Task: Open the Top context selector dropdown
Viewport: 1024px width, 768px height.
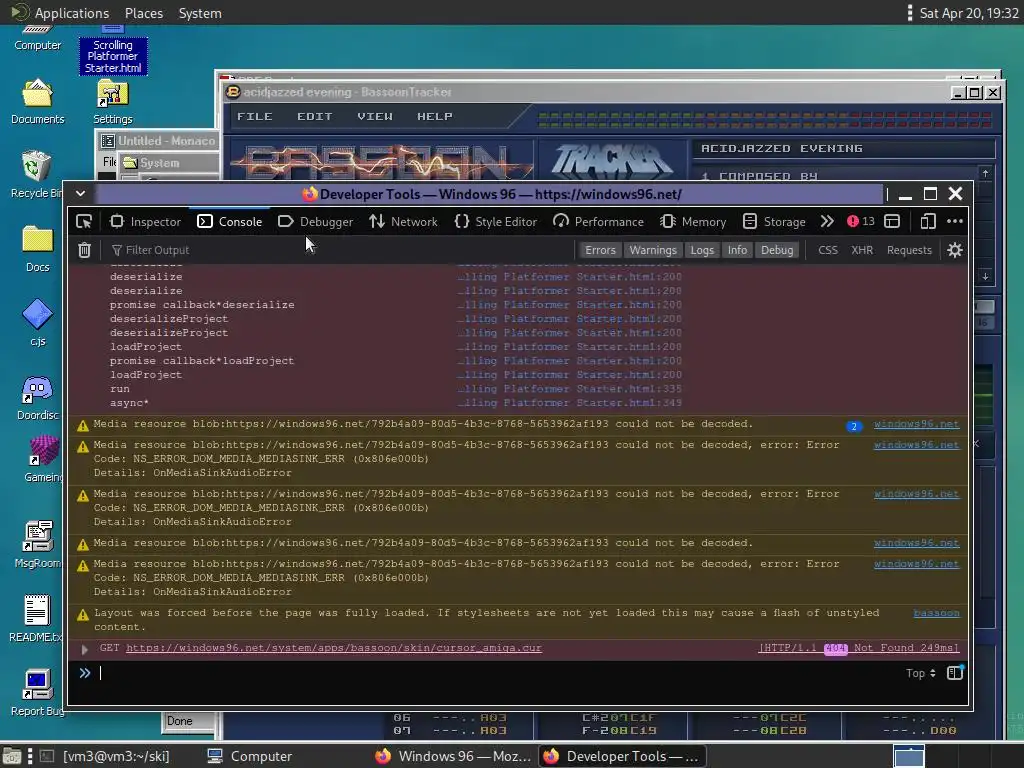Action: pyautogui.click(x=921, y=673)
